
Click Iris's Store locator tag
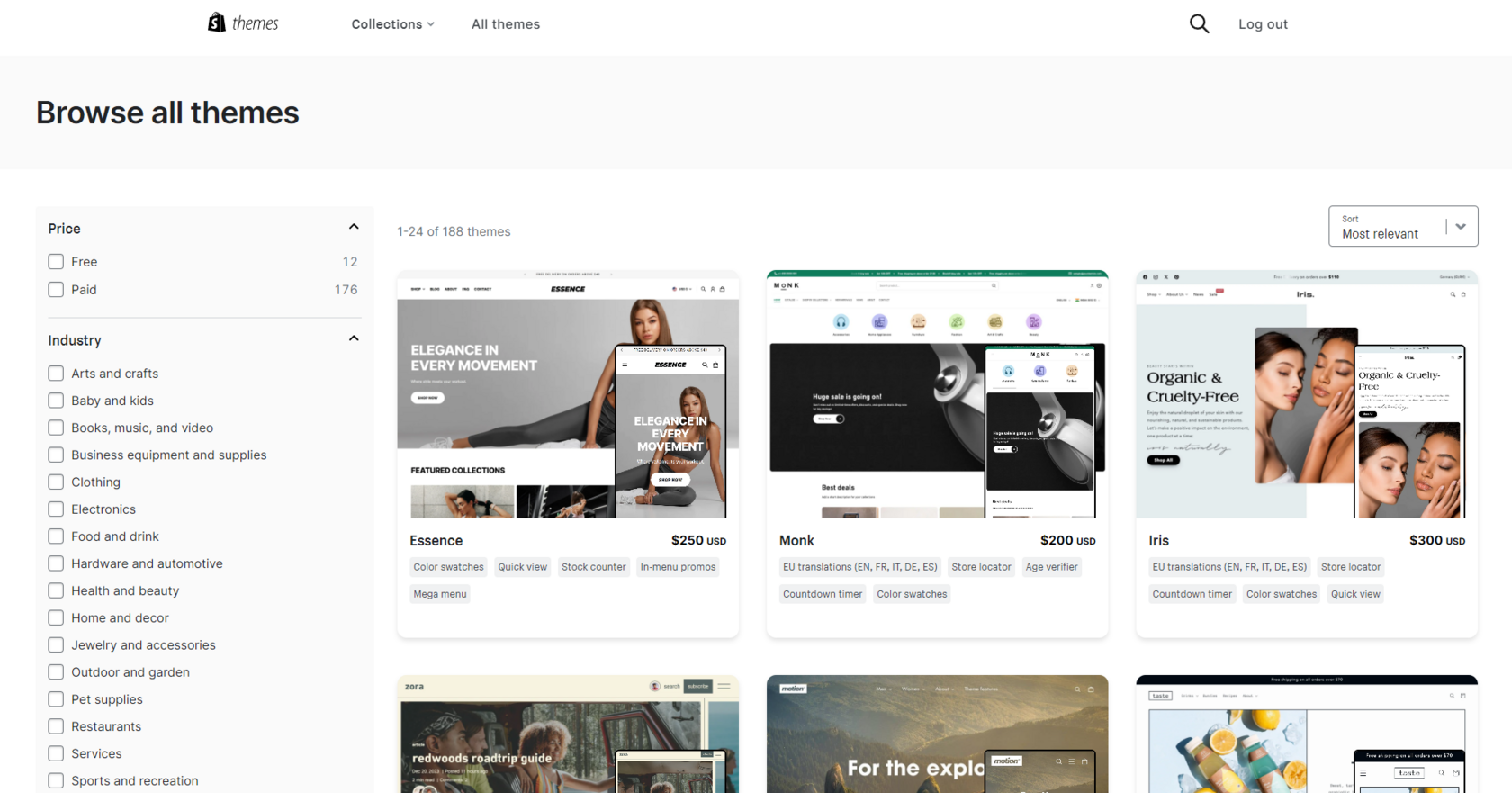tap(1351, 567)
